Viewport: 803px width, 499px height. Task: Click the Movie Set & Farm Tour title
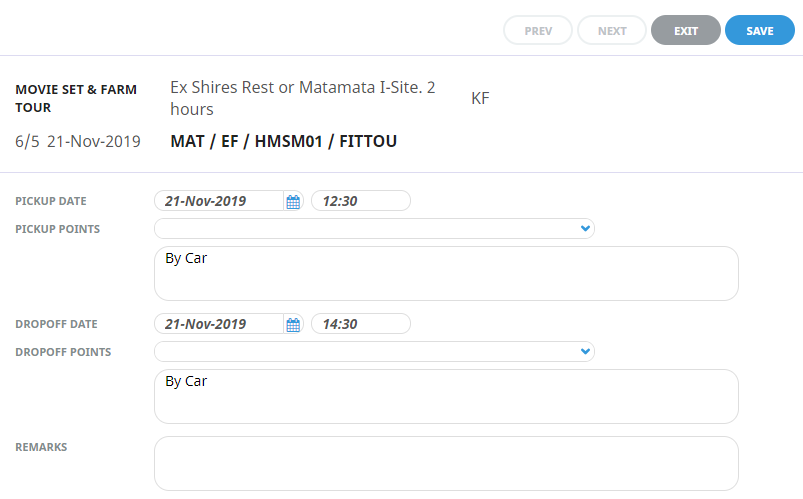(x=76, y=98)
